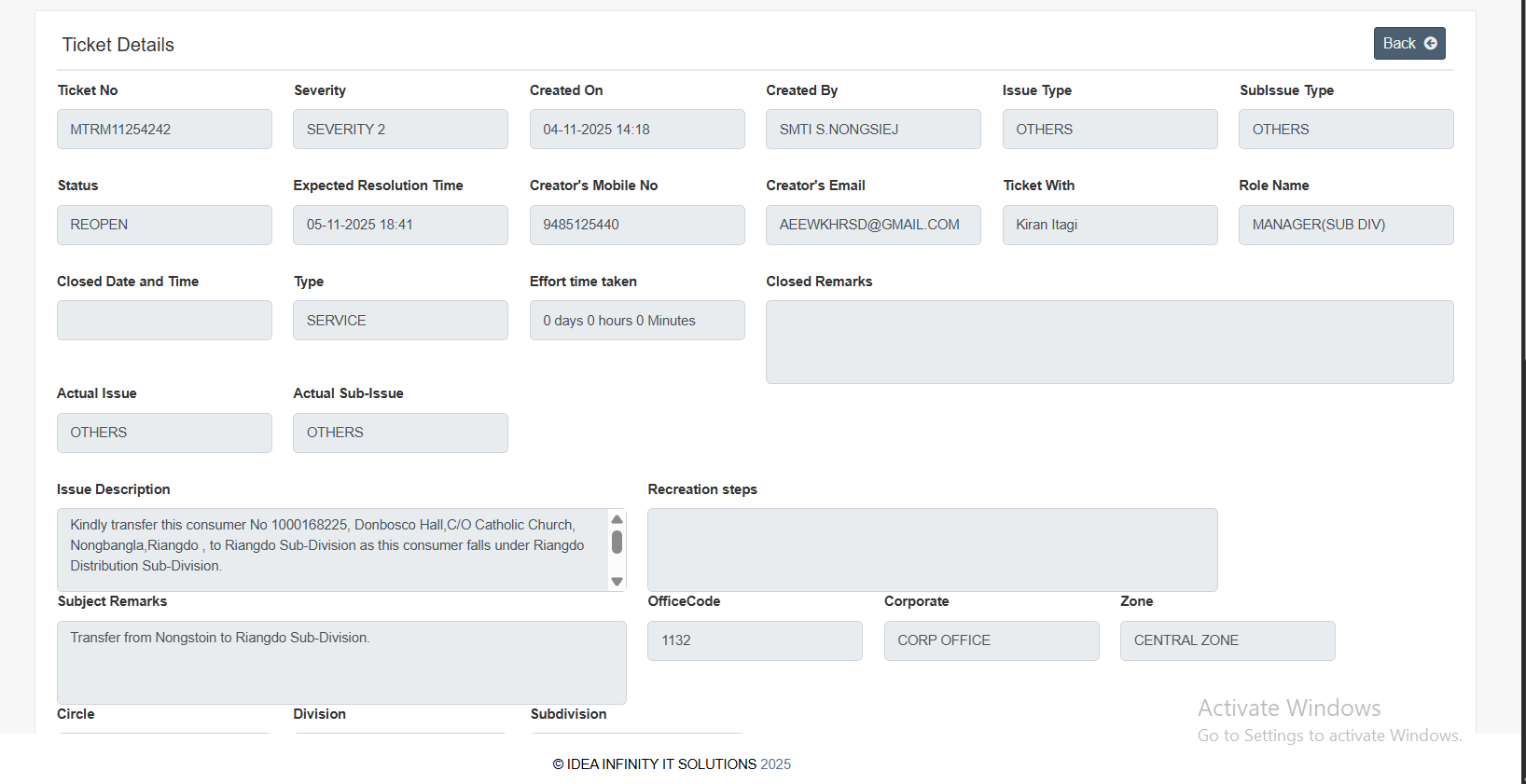Click the Recreation steps text area
This screenshot has height=784, width=1526.
[932, 550]
